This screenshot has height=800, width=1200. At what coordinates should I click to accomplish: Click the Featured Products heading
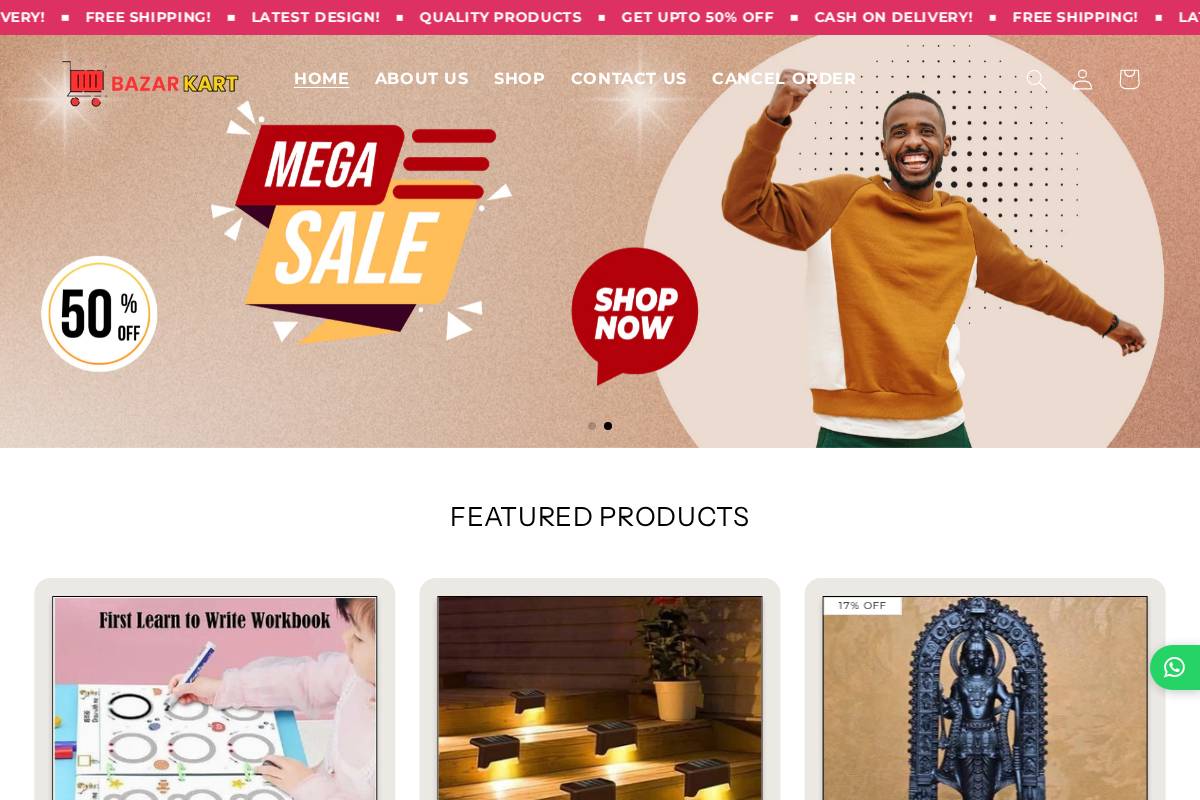(600, 517)
